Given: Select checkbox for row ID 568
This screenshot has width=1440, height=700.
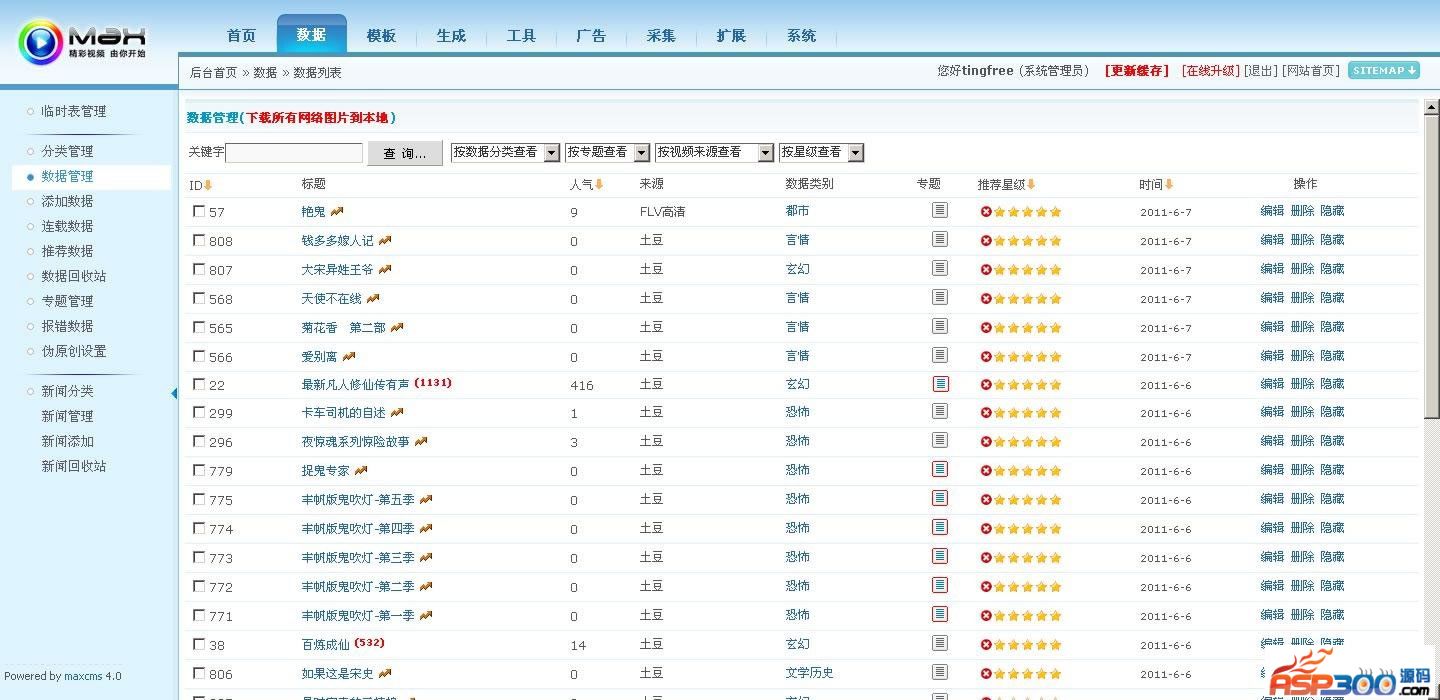Looking at the screenshot, I should [198, 298].
